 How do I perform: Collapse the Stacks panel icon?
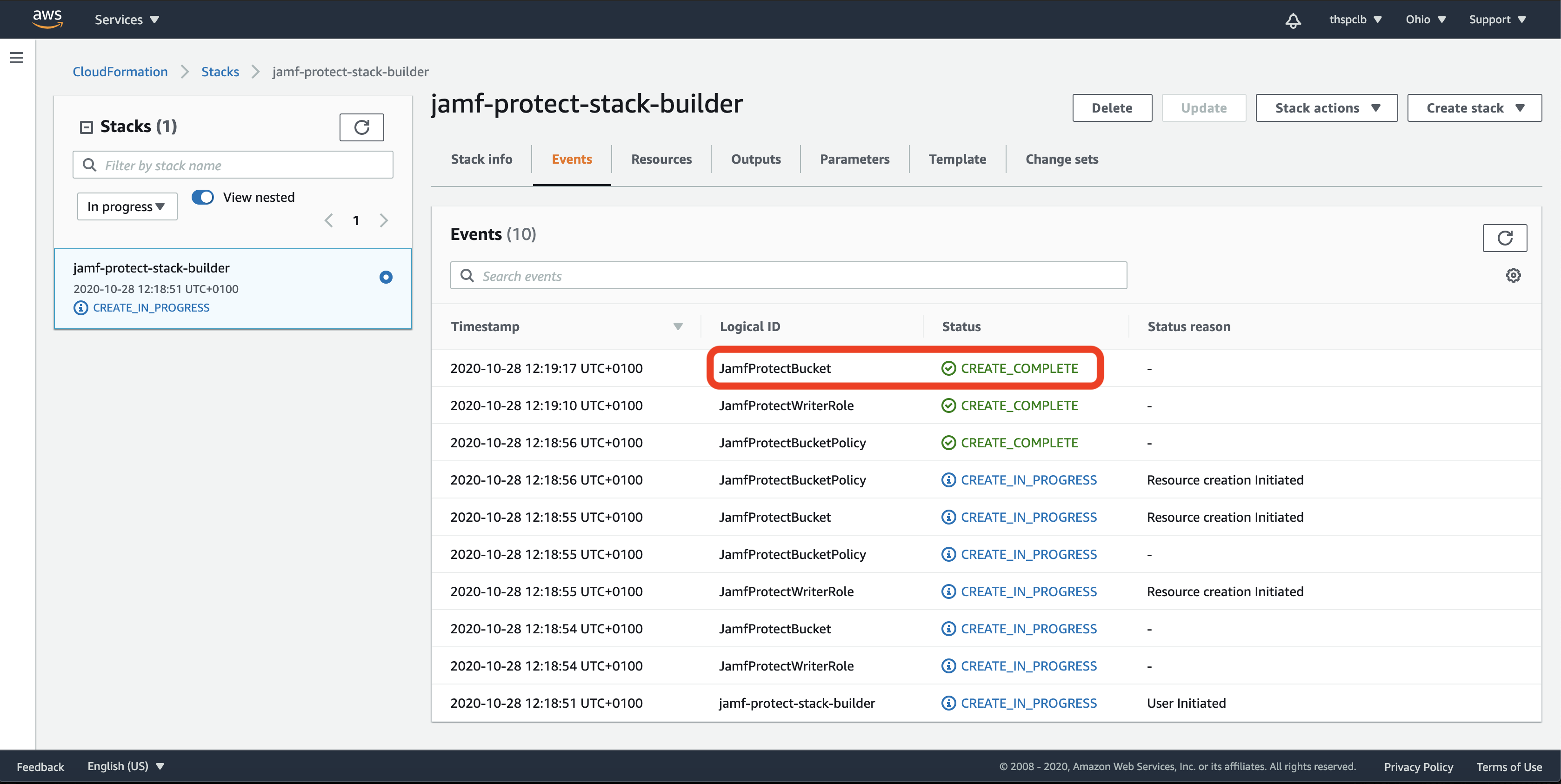(86, 126)
